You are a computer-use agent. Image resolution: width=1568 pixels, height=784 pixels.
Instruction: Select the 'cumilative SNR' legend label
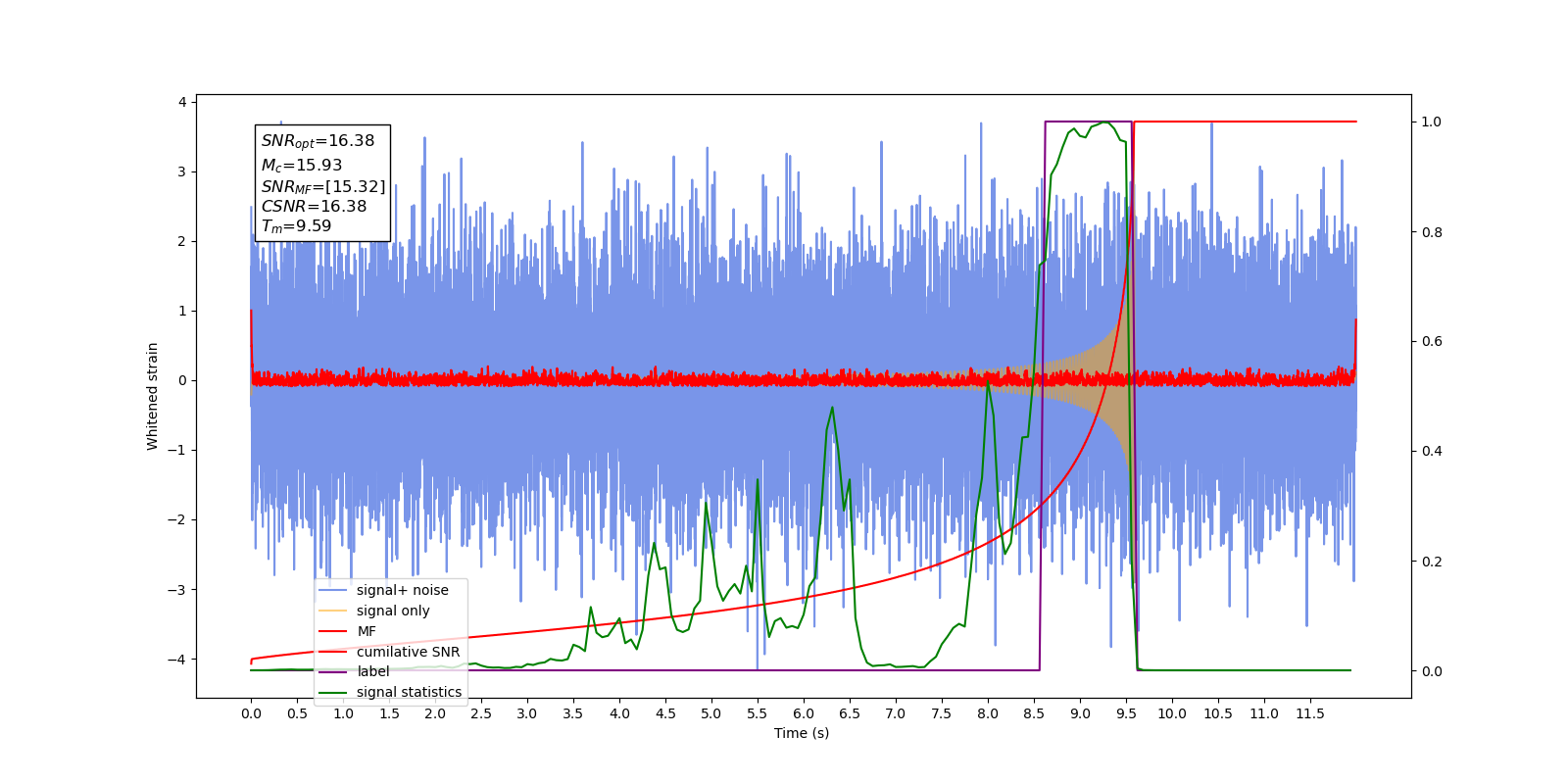click(408, 652)
